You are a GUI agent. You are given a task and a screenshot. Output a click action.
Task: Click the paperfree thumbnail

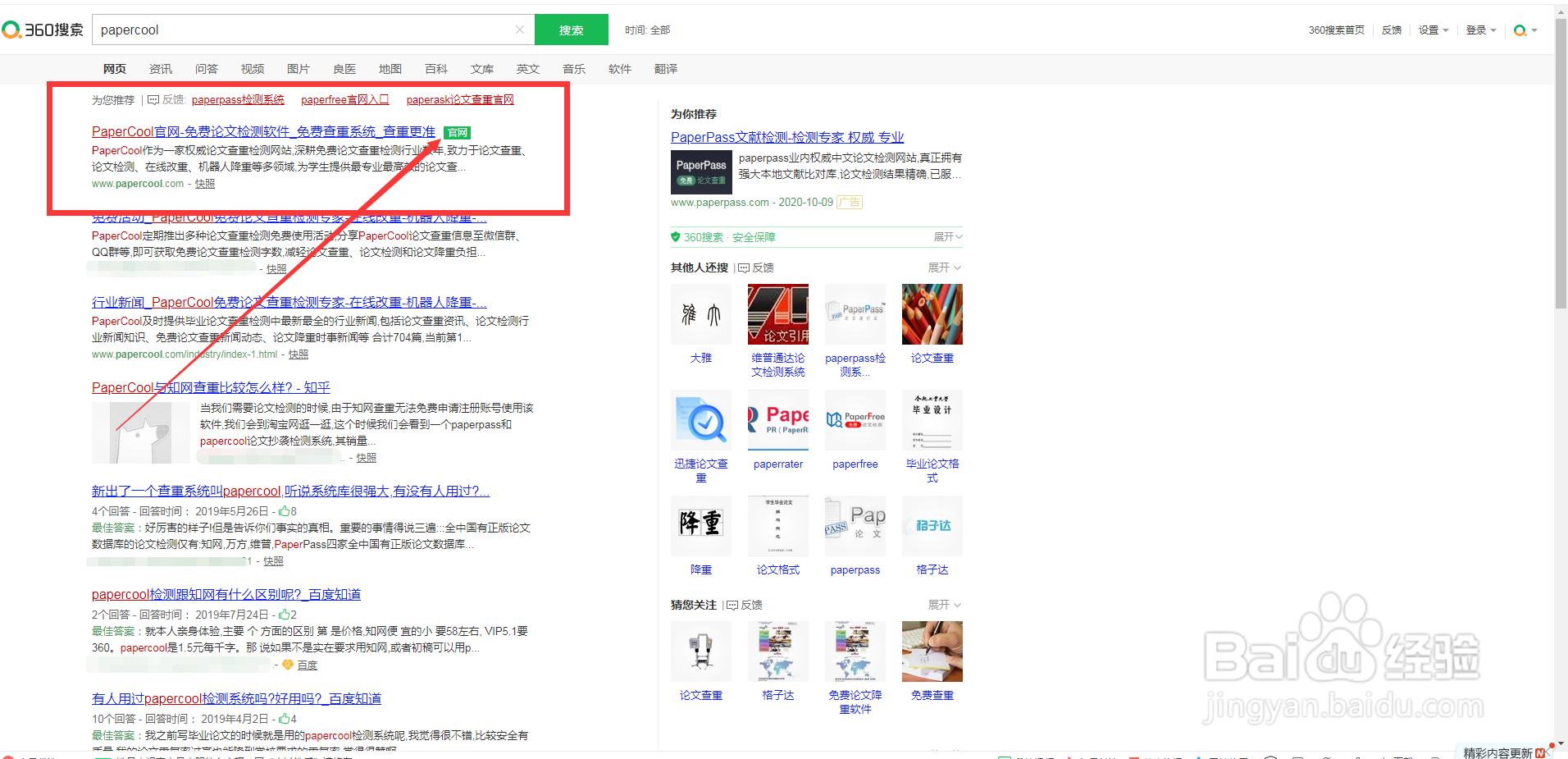pyautogui.click(x=855, y=420)
